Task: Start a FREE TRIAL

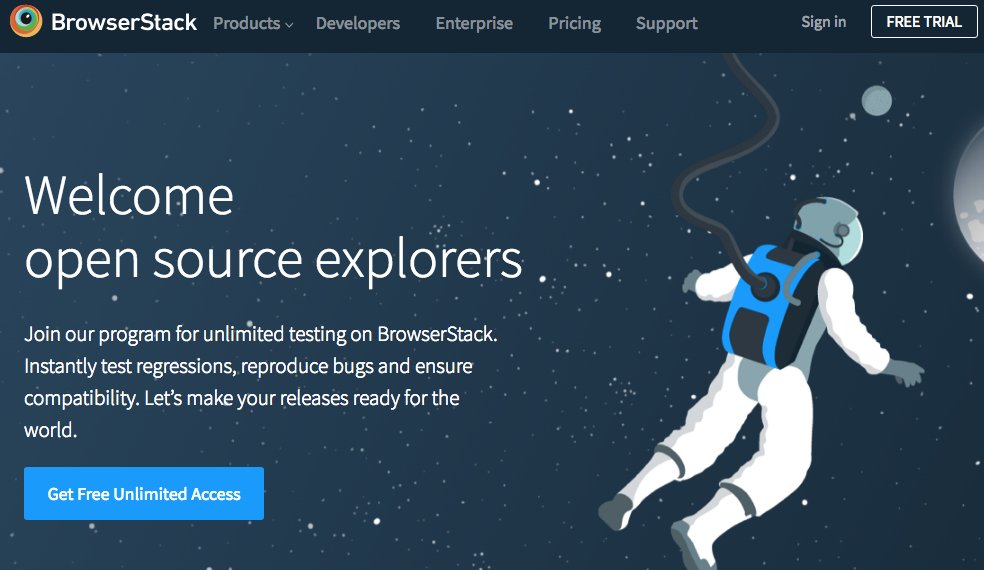Action: [x=924, y=21]
